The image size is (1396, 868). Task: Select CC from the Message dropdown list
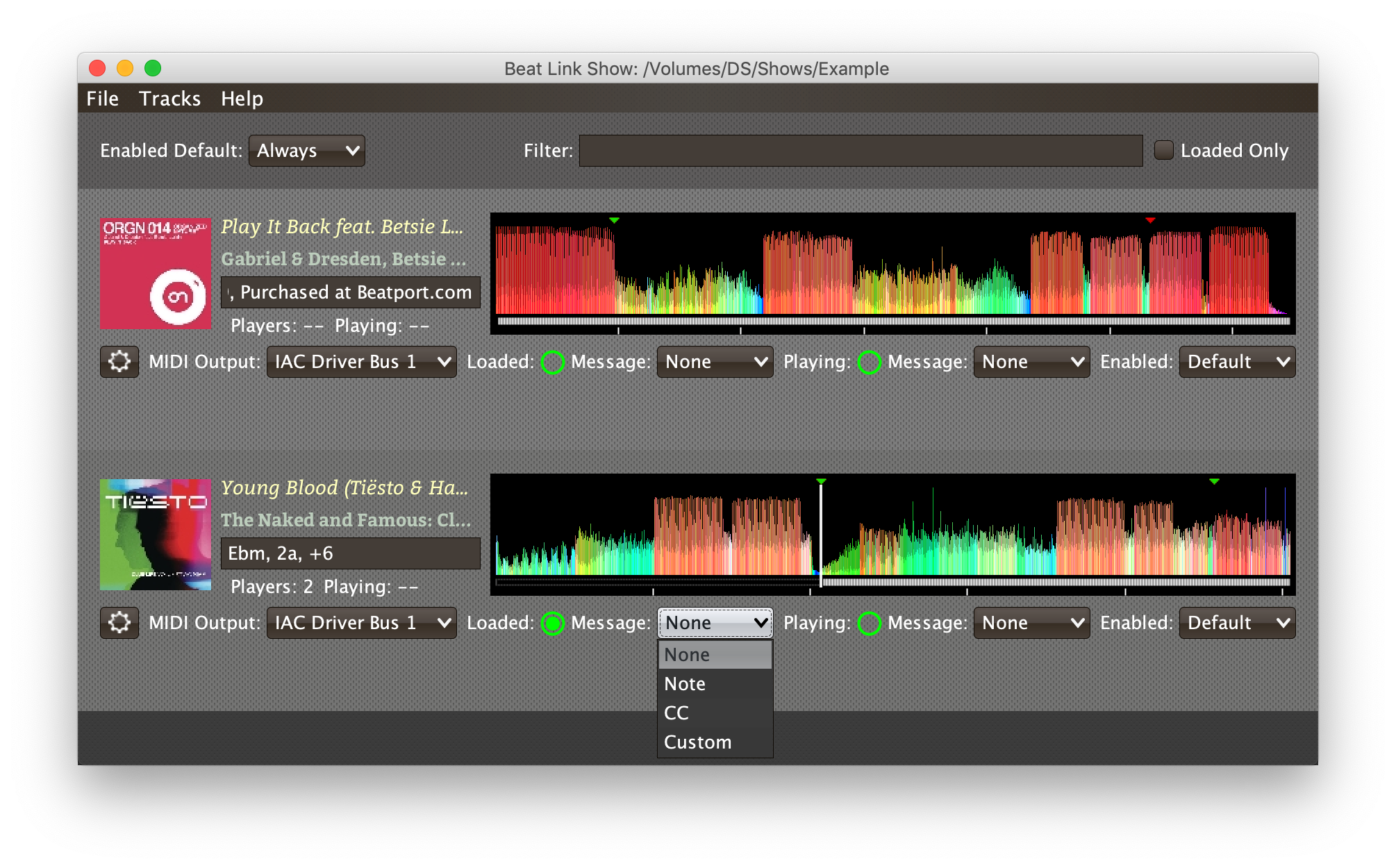point(679,713)
